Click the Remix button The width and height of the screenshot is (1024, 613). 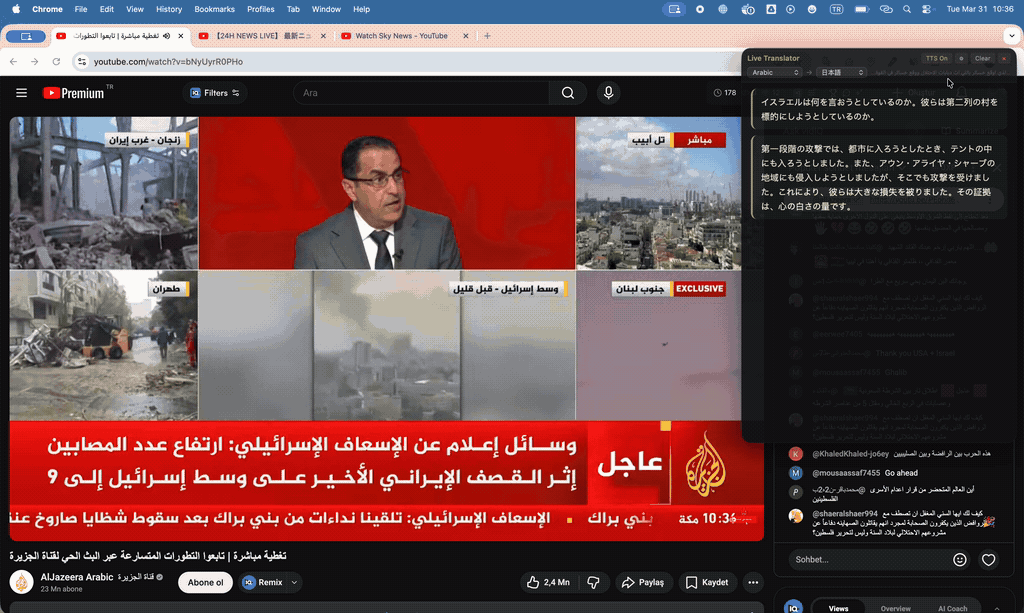tap(263, 582)
